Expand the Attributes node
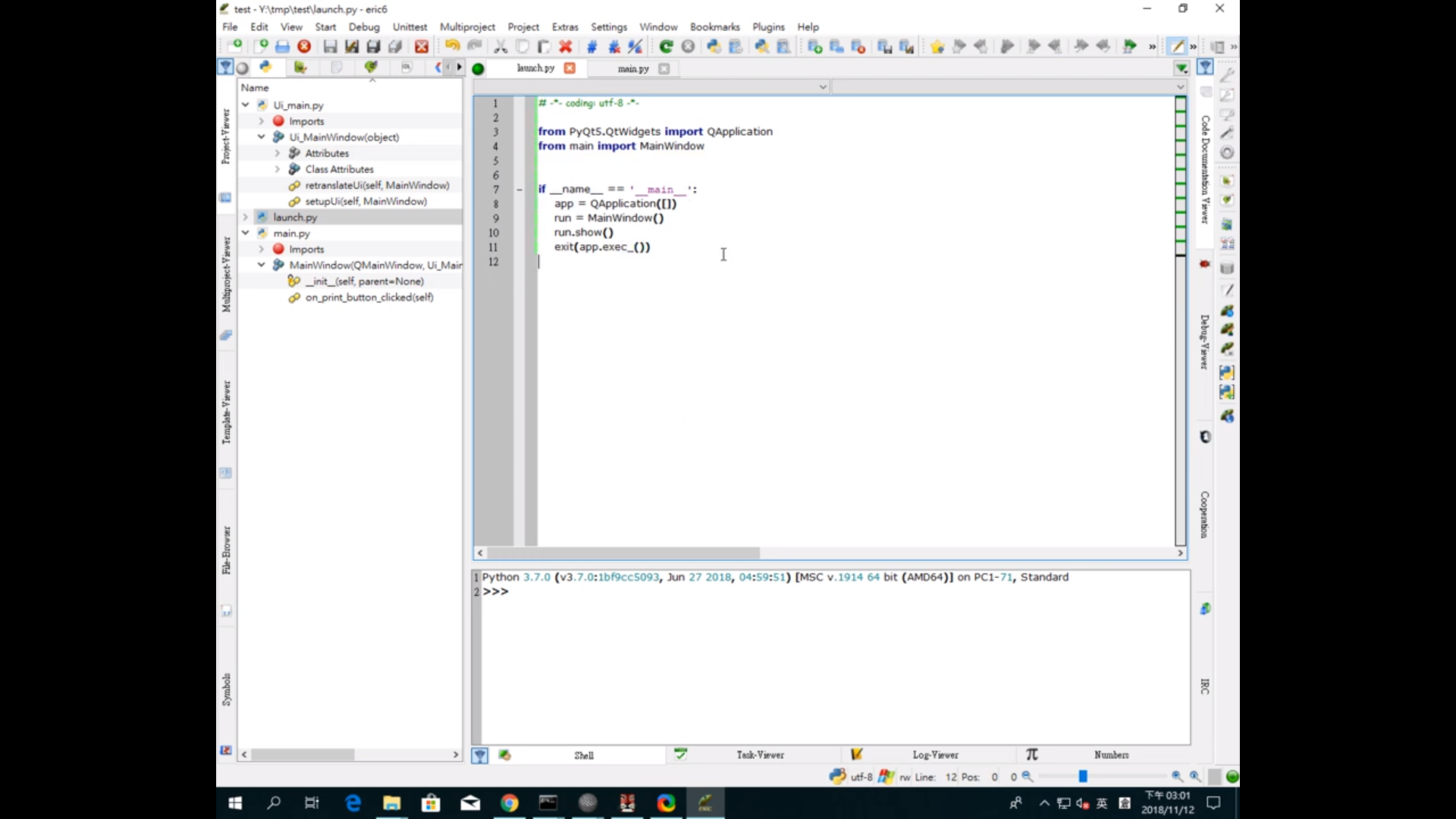The image size is (1456, 819). 278,152
